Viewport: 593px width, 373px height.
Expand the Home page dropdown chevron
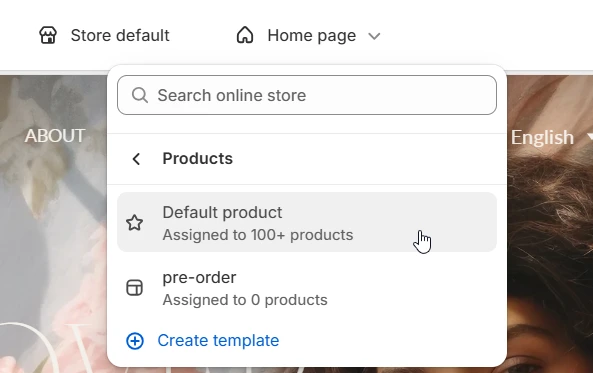click(x=374, y=36)
